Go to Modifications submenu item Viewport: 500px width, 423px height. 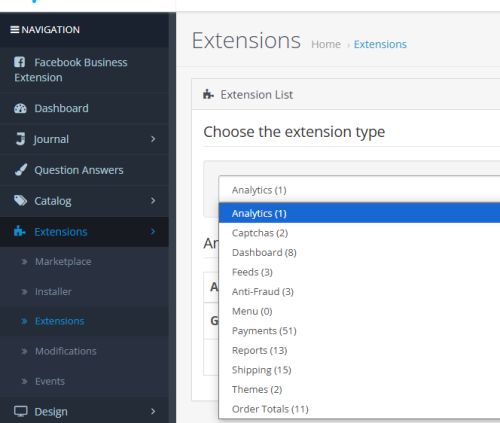pos(66,351)
